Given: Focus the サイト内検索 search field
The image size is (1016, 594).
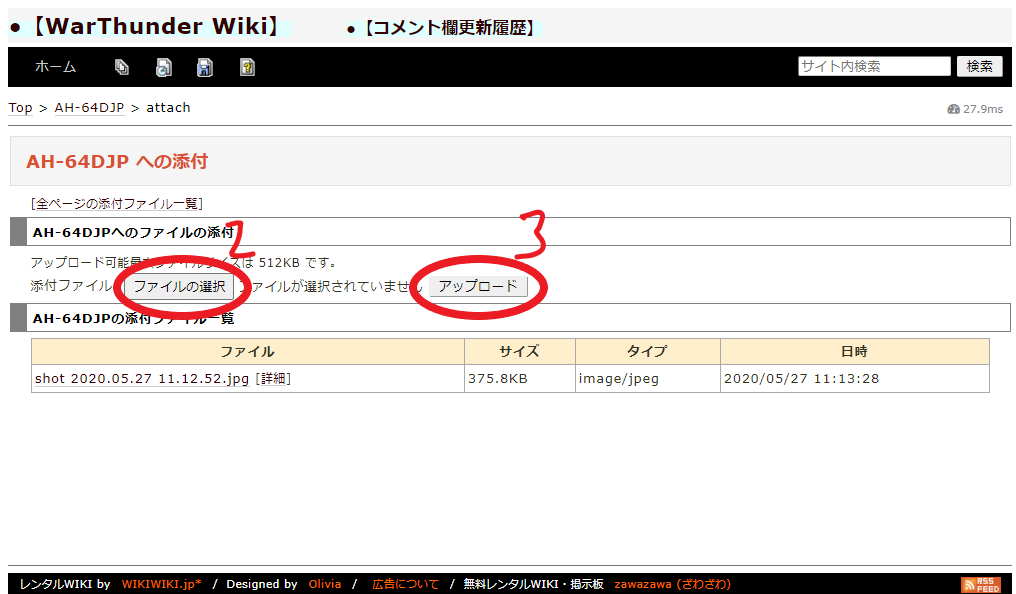Looking at the screenshot, I should 873,66.
